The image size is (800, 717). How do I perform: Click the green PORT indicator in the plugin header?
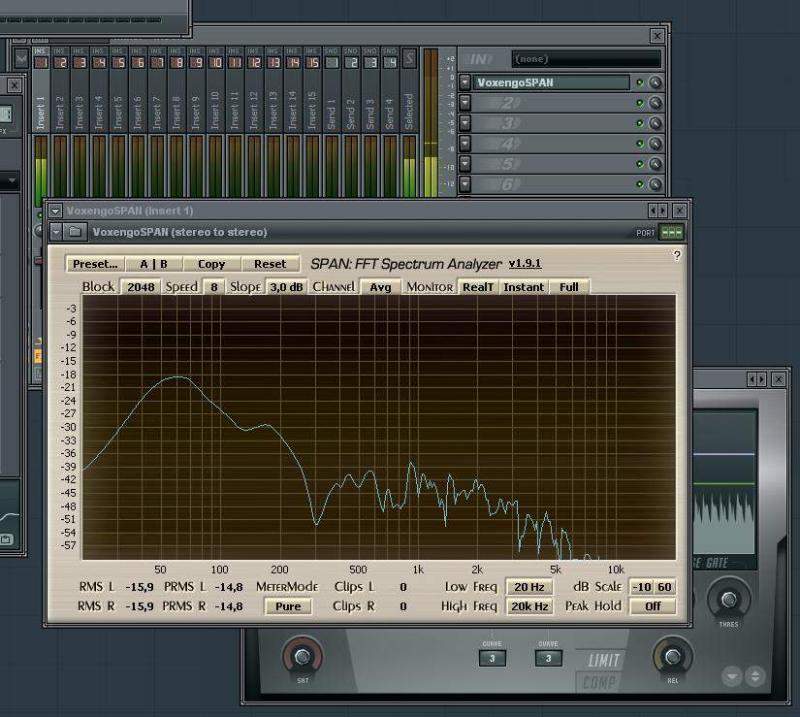pos(672,233)
